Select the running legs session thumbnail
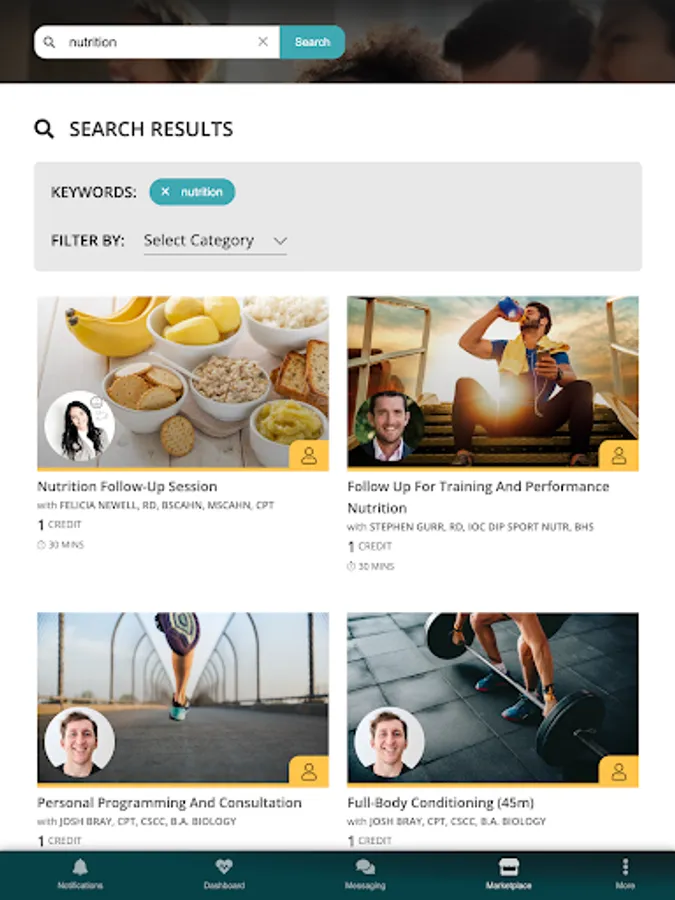The width and height of the screenshot is (675, 900). click(183, 697)
